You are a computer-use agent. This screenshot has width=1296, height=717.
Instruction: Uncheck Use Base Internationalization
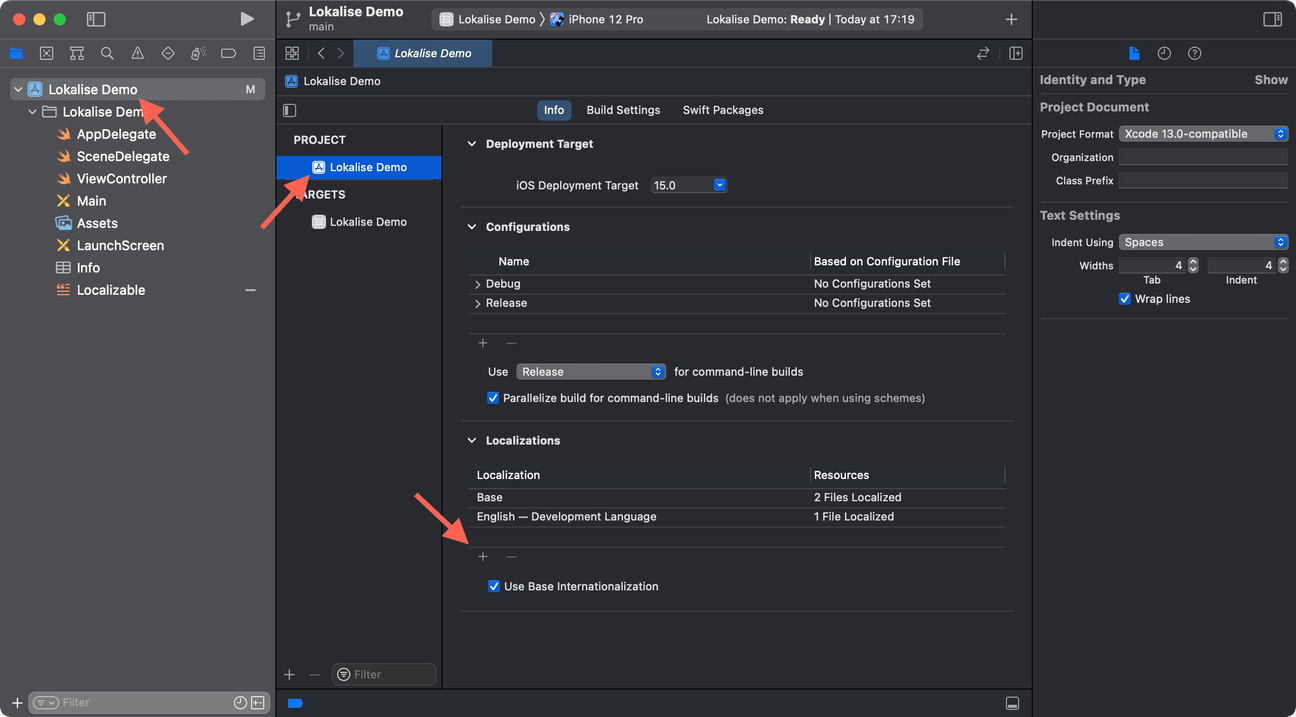coord(494,586)
